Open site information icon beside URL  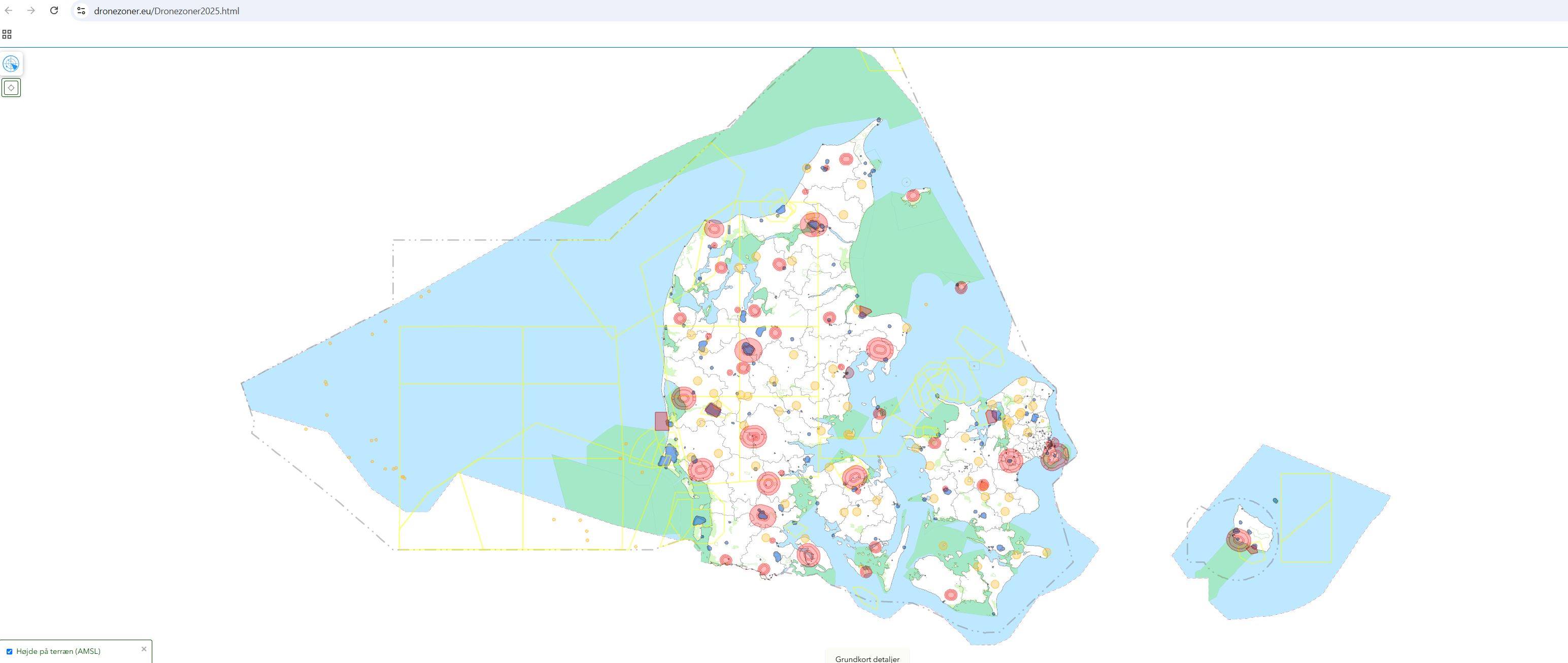pyautogui.click(x=81, y=10)
